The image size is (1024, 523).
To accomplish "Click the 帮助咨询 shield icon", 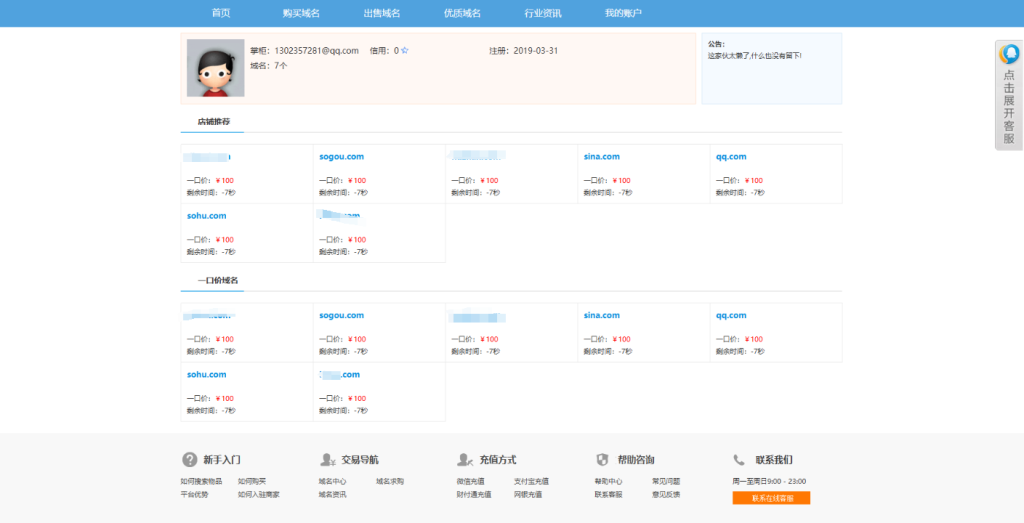I will (x=602, y=460).
